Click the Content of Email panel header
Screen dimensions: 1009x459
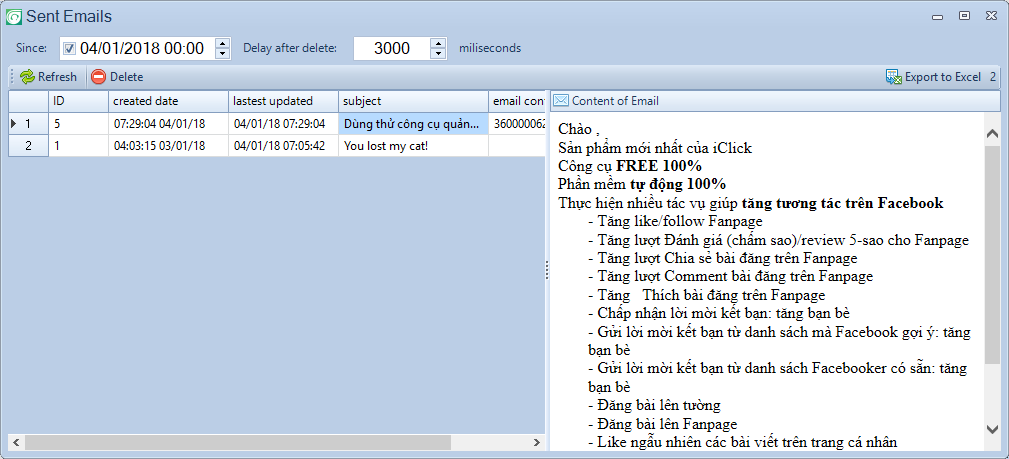click(x=775, y=101)
